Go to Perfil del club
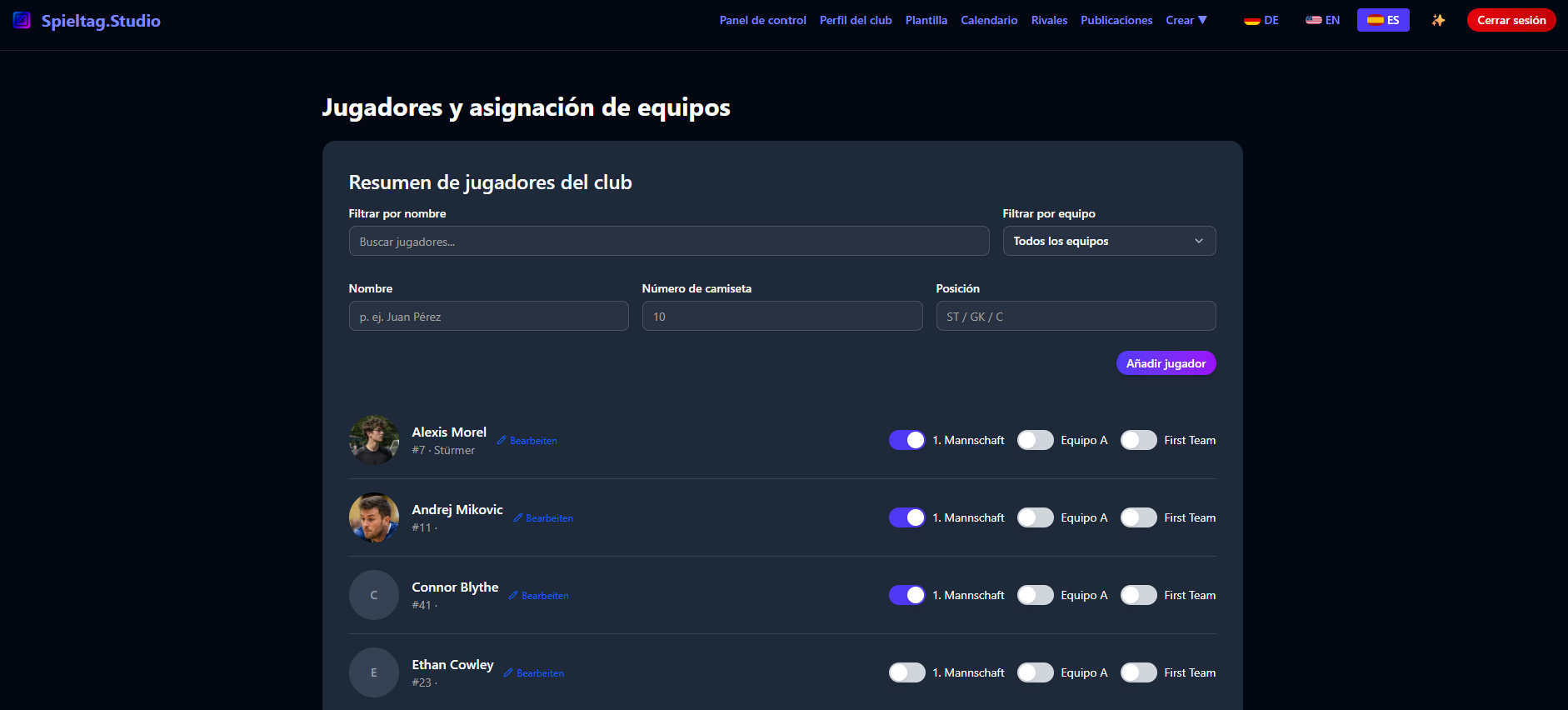This screenshot has width=1568, height=710. tap(856, 20)
